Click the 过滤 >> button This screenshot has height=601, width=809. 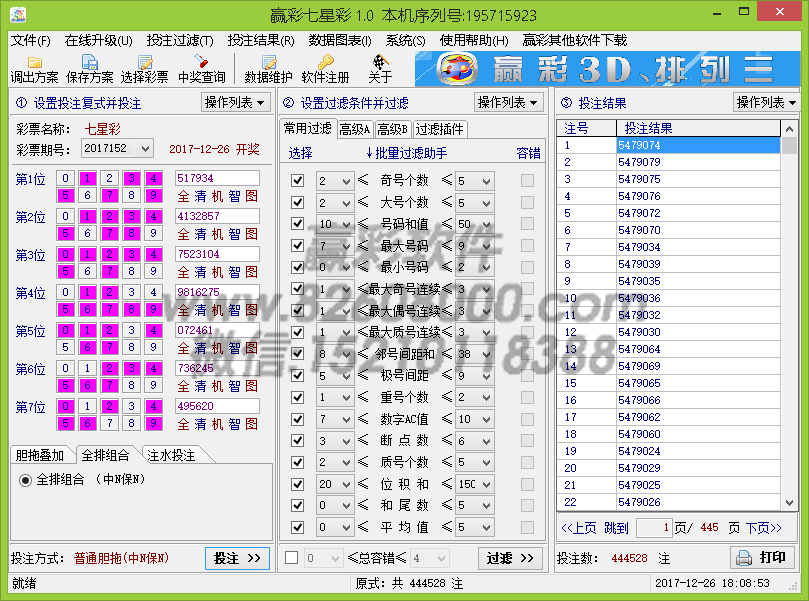point(510,558)
